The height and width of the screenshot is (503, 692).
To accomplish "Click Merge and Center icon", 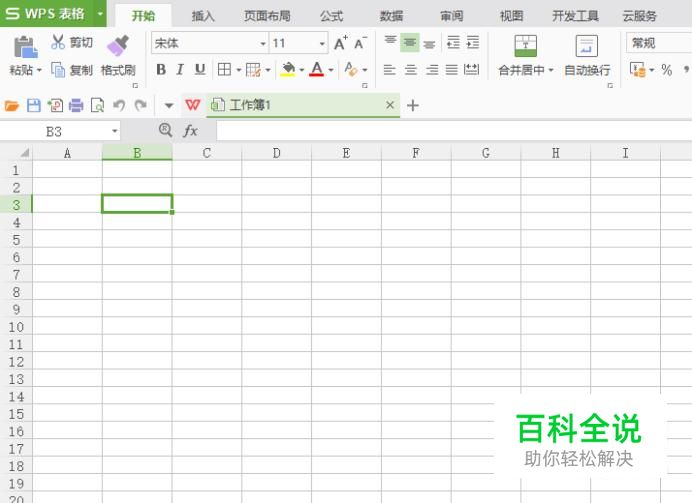I will pyautogui.click(x=526, y=46).
